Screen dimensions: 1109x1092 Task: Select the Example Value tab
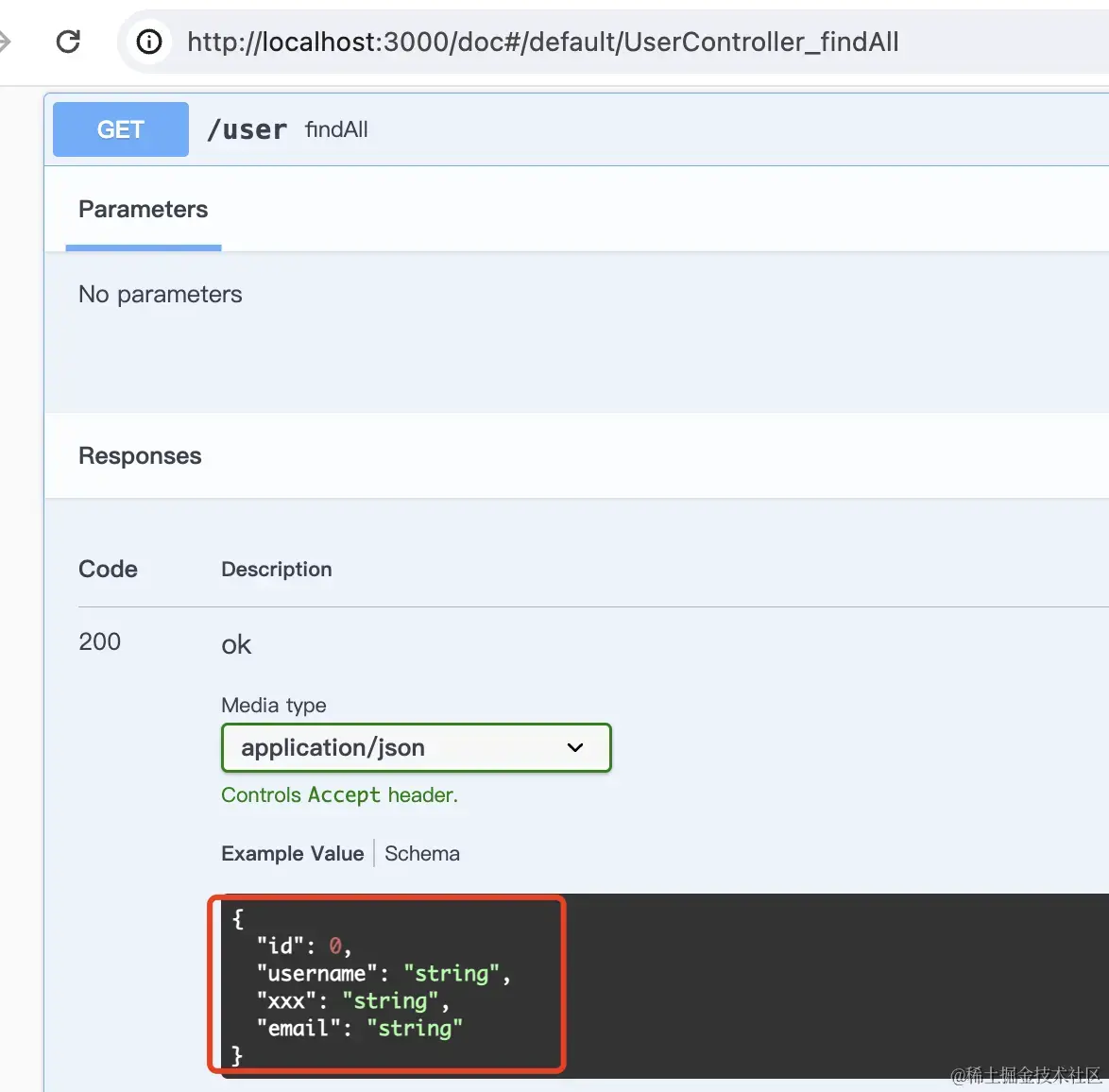tap(292, 854)
